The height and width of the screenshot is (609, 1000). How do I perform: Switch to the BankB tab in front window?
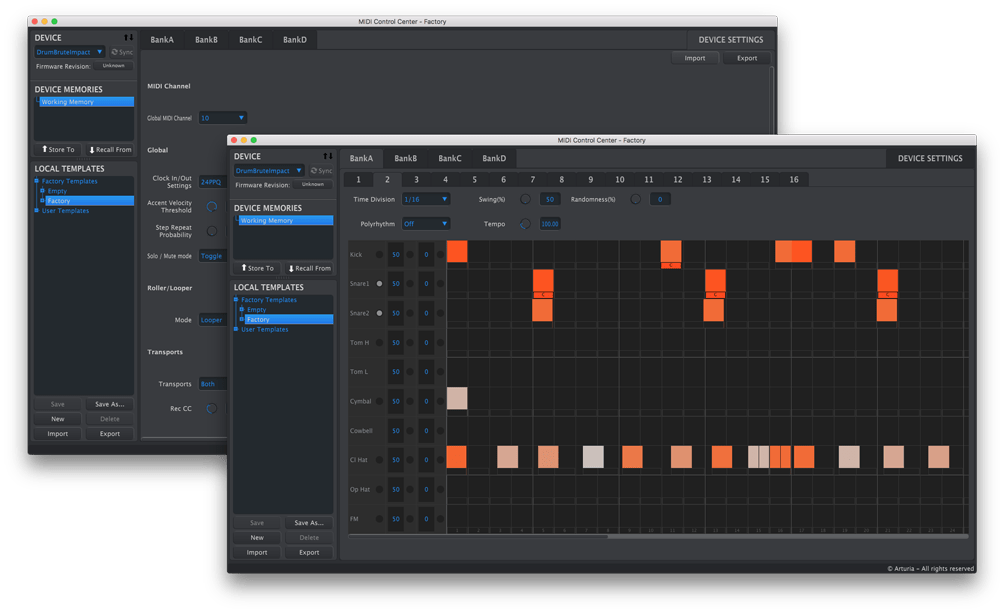click(x=406, y=158)
